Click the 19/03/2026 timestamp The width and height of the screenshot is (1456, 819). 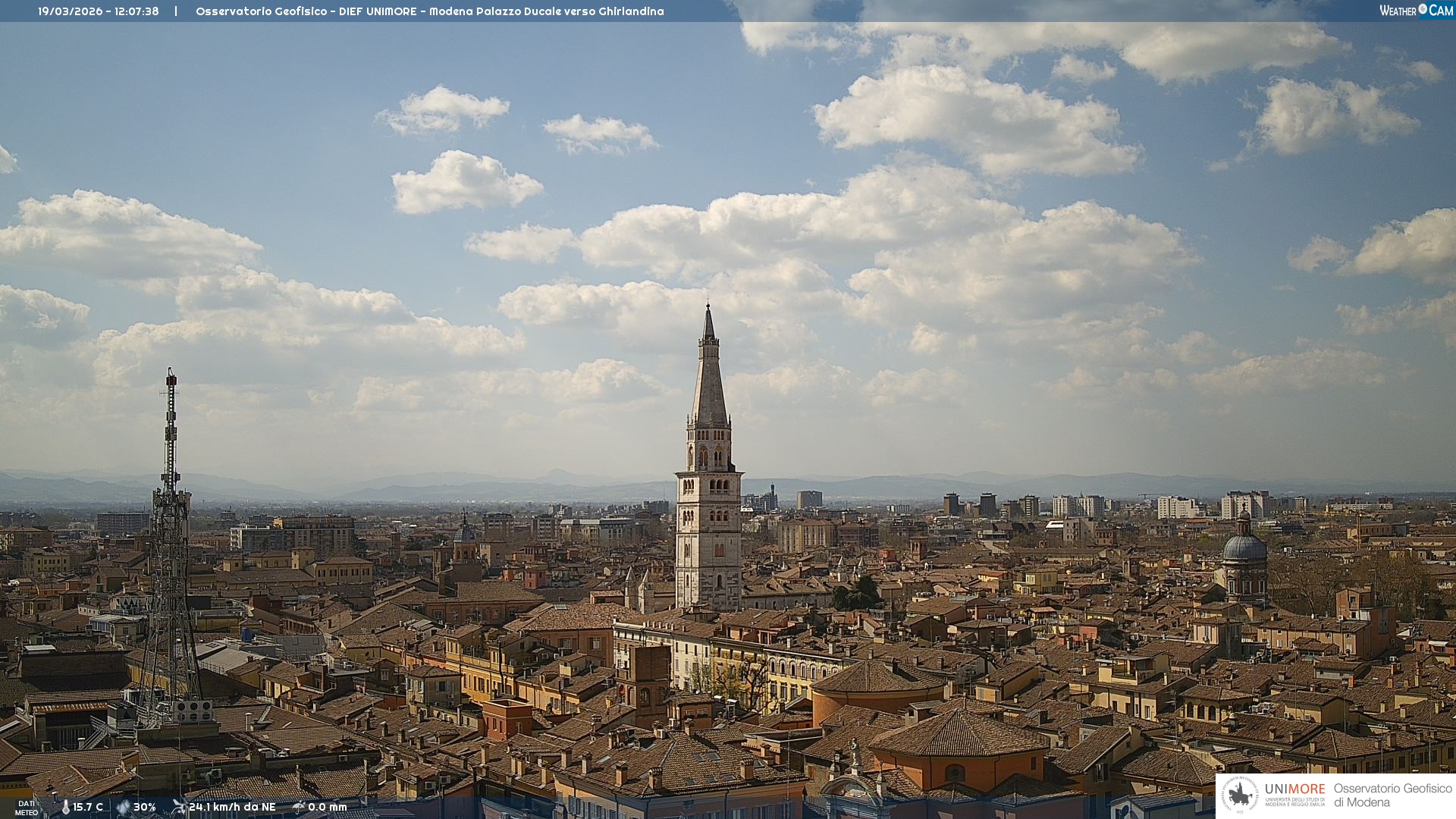point(99,11)
